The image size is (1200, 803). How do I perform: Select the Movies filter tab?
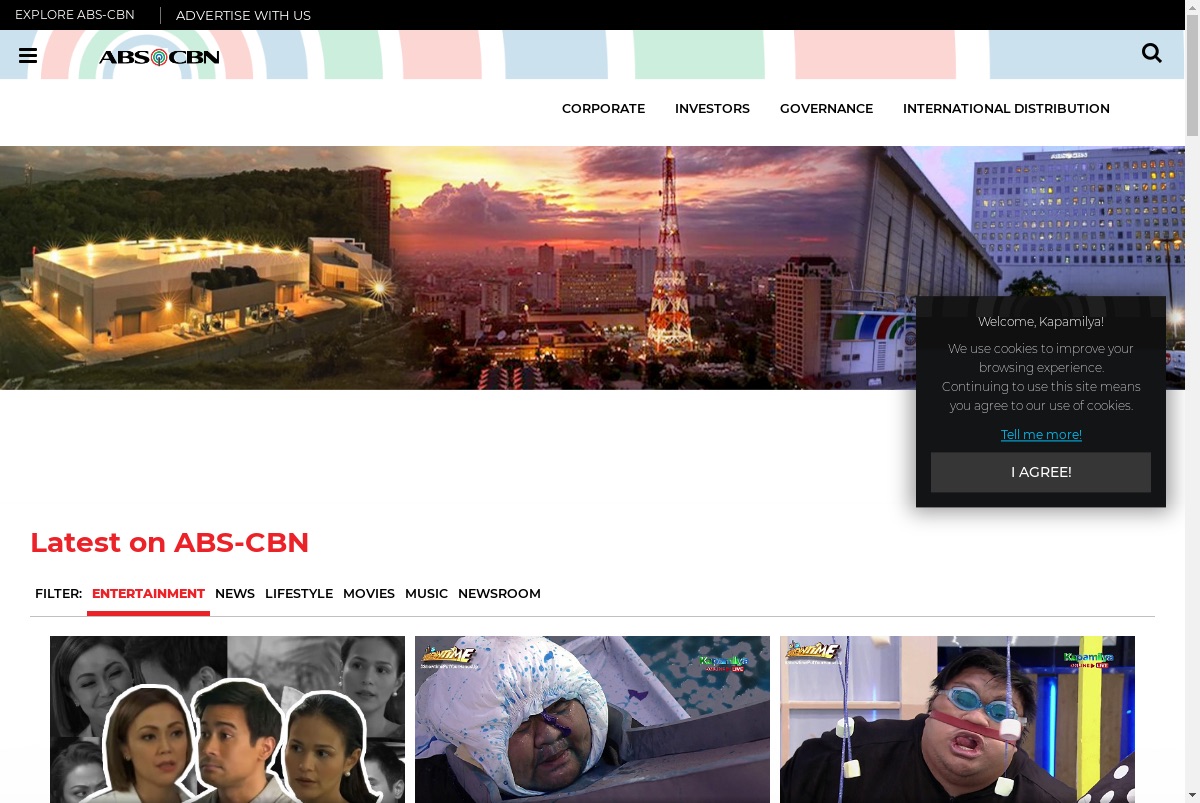coord(369,593)
